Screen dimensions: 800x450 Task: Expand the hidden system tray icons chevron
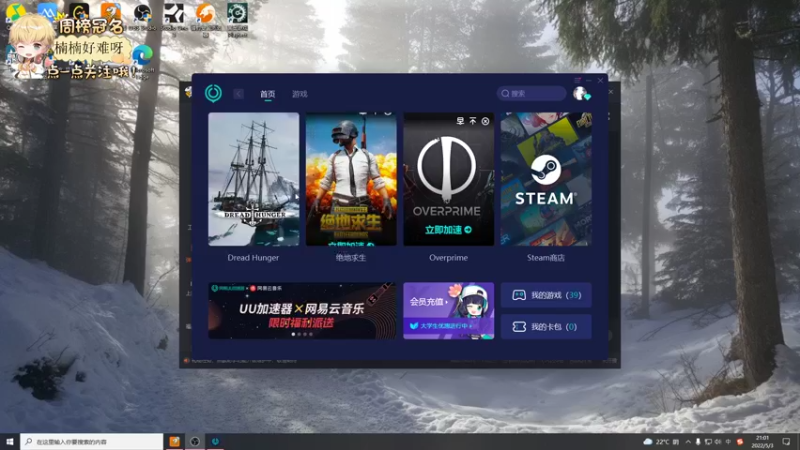[x=688, y=441]
